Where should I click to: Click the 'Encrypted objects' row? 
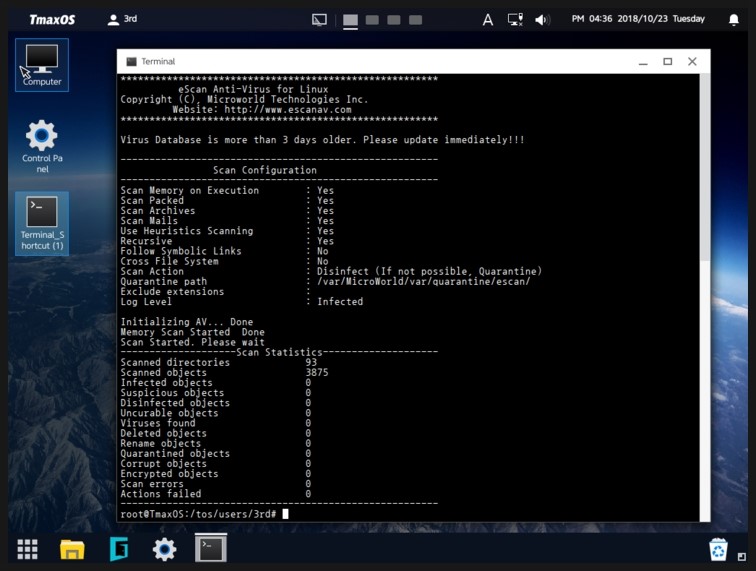click(x=216, y=474)
